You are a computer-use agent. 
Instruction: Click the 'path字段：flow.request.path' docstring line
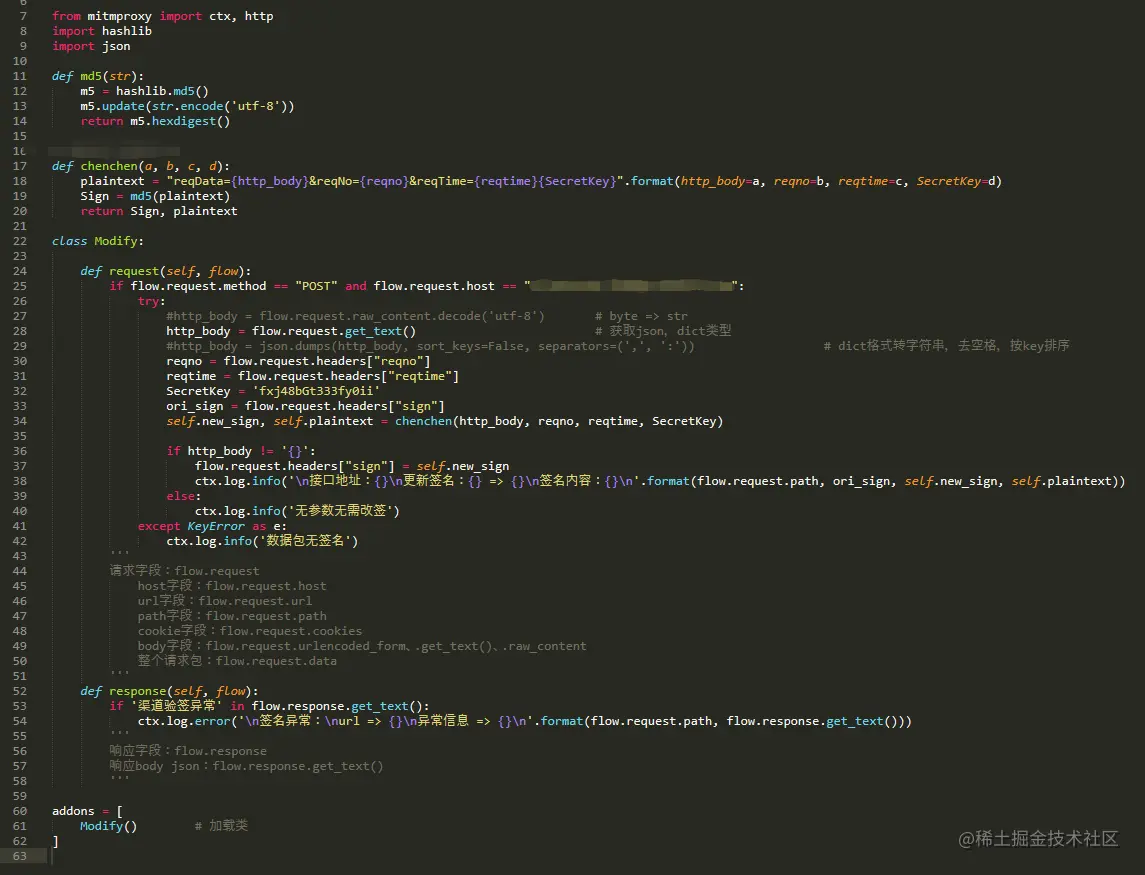[x=231, y=616]
